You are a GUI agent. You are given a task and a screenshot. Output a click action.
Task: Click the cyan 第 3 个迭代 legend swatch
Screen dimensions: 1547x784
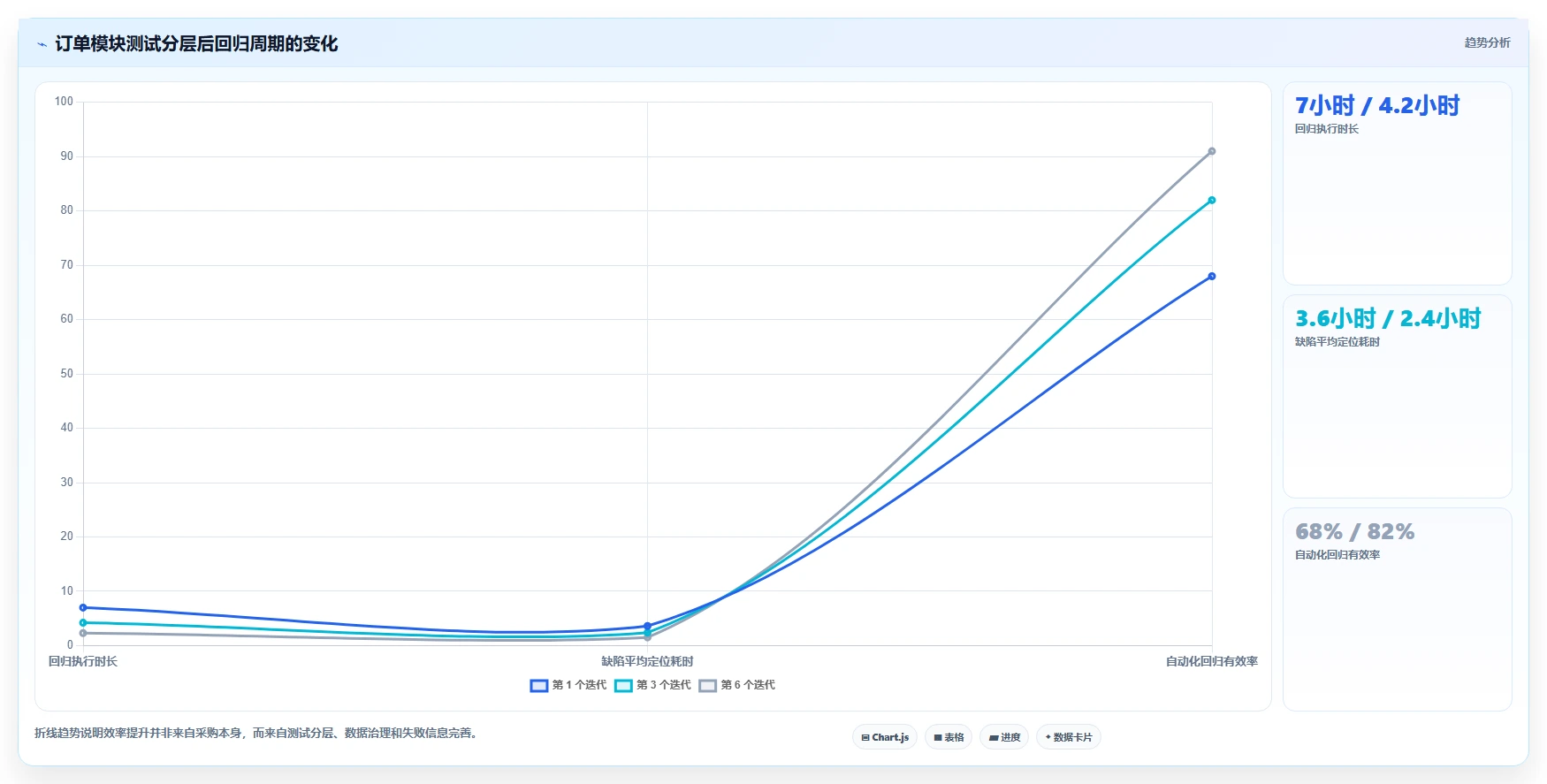[x=623, y=686]
